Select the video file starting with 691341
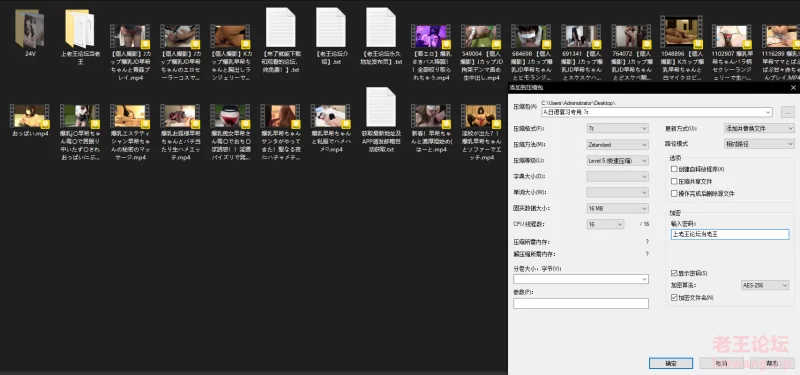Screen dimensions: 800x375 click(581, 37)
